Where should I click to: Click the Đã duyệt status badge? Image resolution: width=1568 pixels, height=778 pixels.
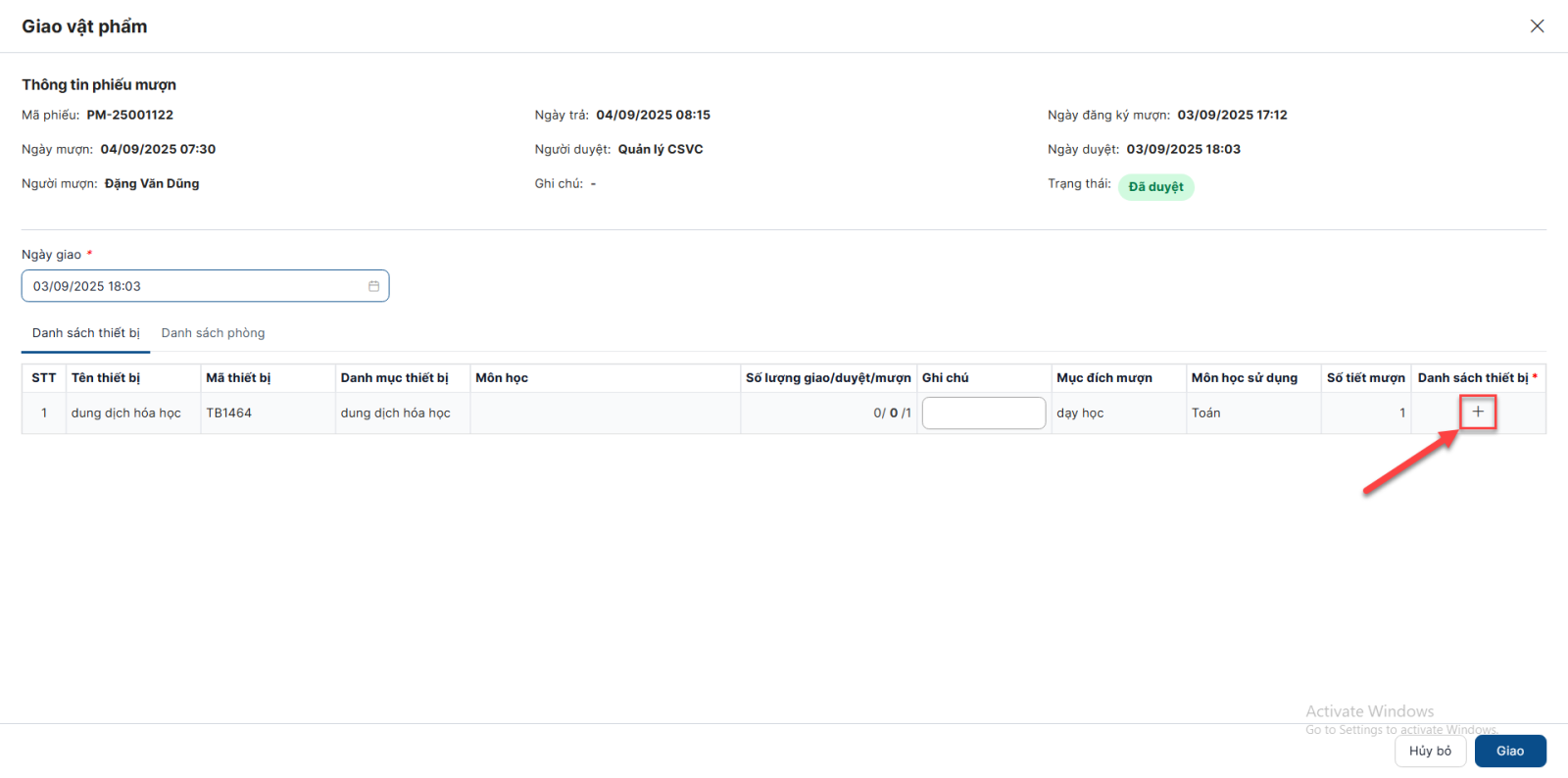coord(1155,187)
